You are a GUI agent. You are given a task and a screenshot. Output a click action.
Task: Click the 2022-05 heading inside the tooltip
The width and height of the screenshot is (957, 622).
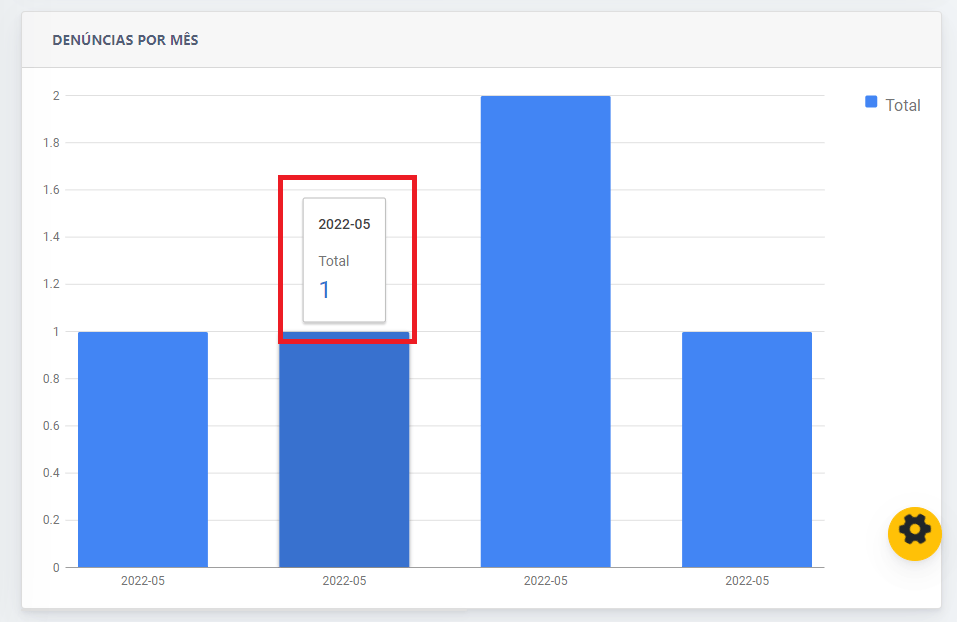[x=344, y=223]
